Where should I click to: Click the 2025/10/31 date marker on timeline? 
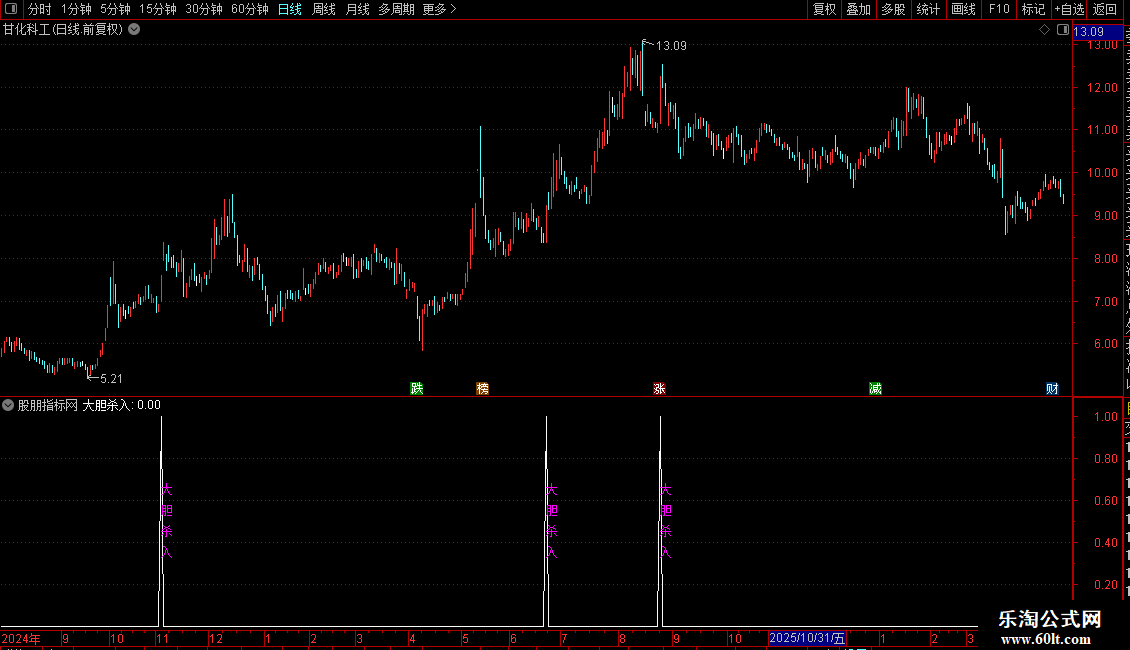(807, 638)
